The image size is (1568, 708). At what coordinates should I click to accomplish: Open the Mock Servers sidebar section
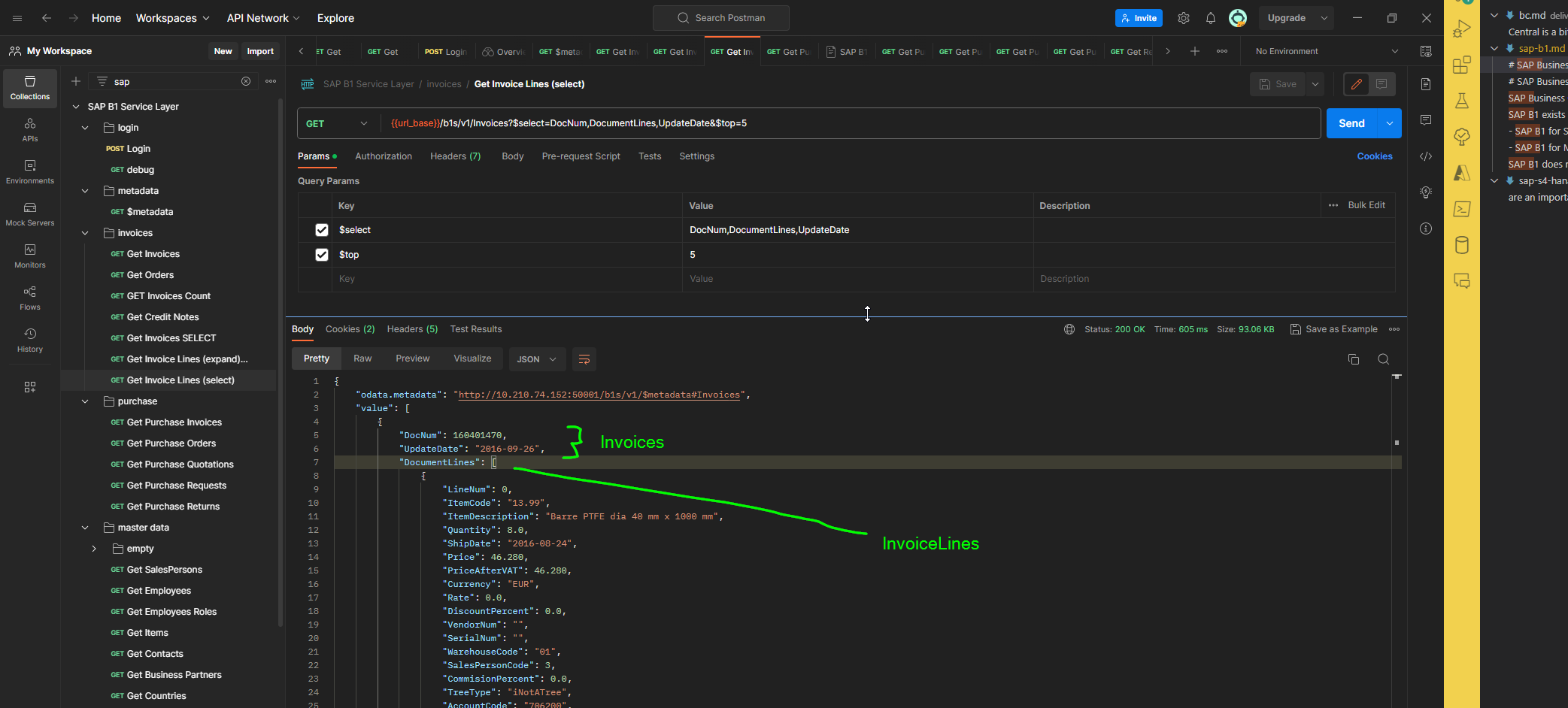pos(30,214)
